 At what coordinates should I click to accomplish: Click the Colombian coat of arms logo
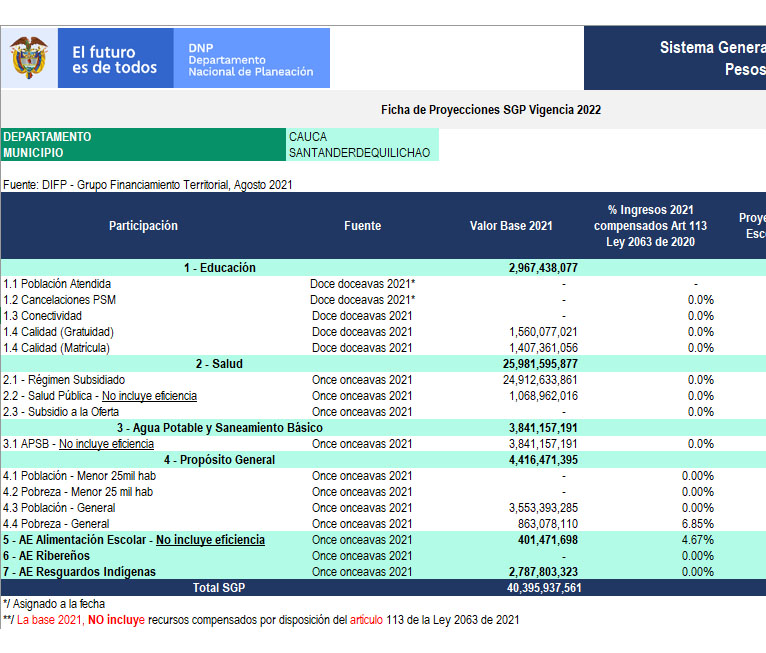click(29, 58)
